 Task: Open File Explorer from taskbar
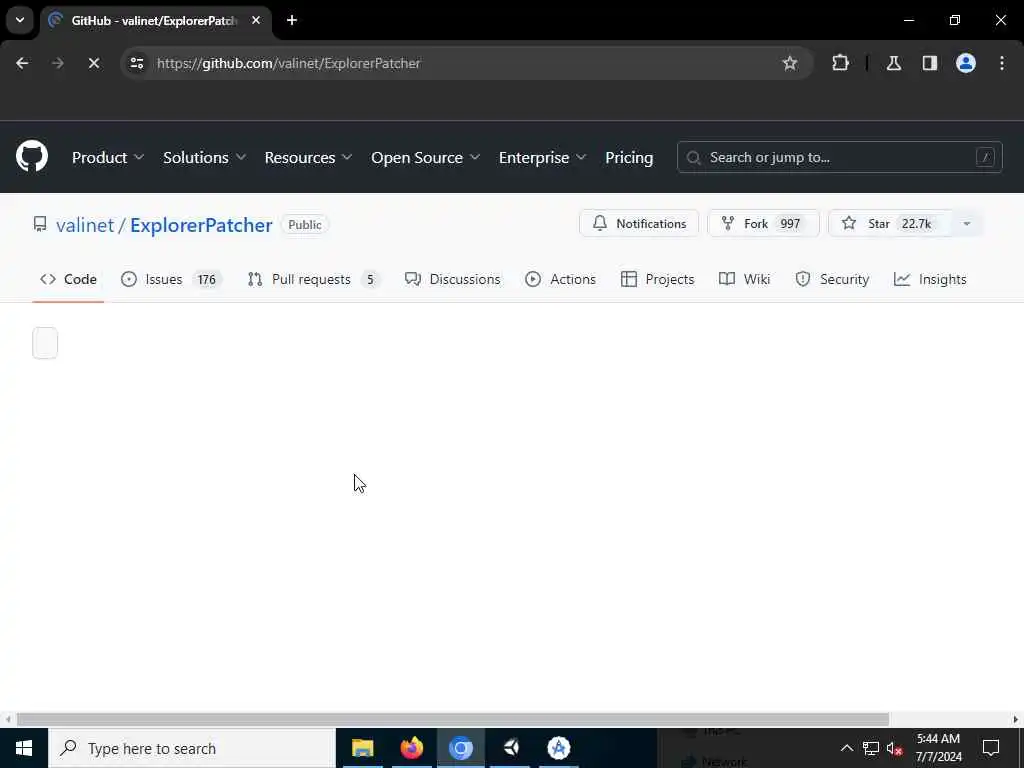coord(362,748)
